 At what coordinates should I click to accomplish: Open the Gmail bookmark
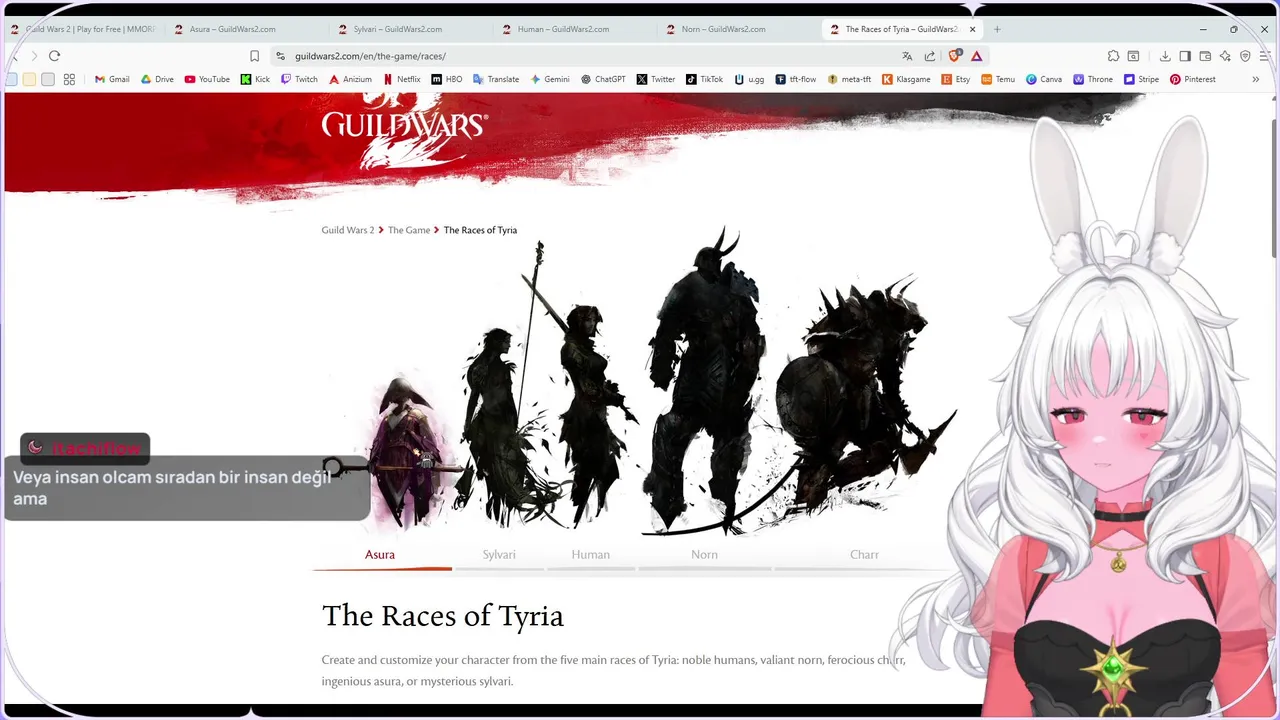pos(112,79)
